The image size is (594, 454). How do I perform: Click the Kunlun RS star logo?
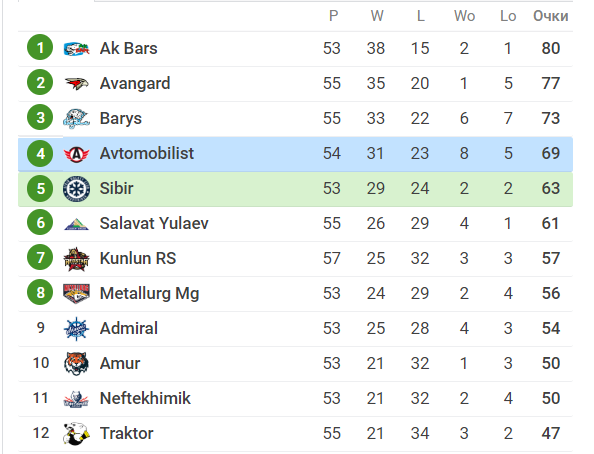point(76,259)
